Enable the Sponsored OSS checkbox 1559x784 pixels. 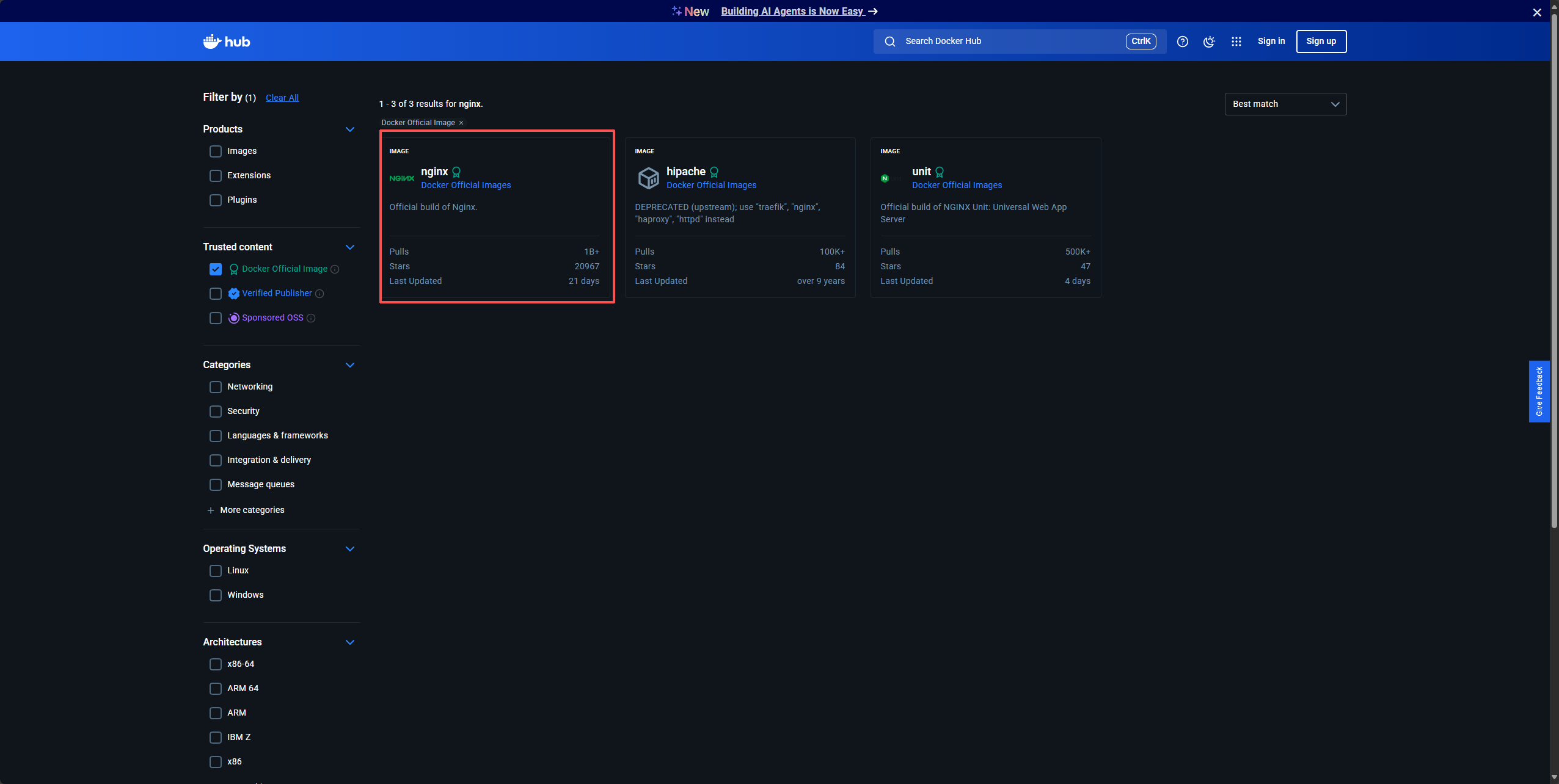(216, 318)
